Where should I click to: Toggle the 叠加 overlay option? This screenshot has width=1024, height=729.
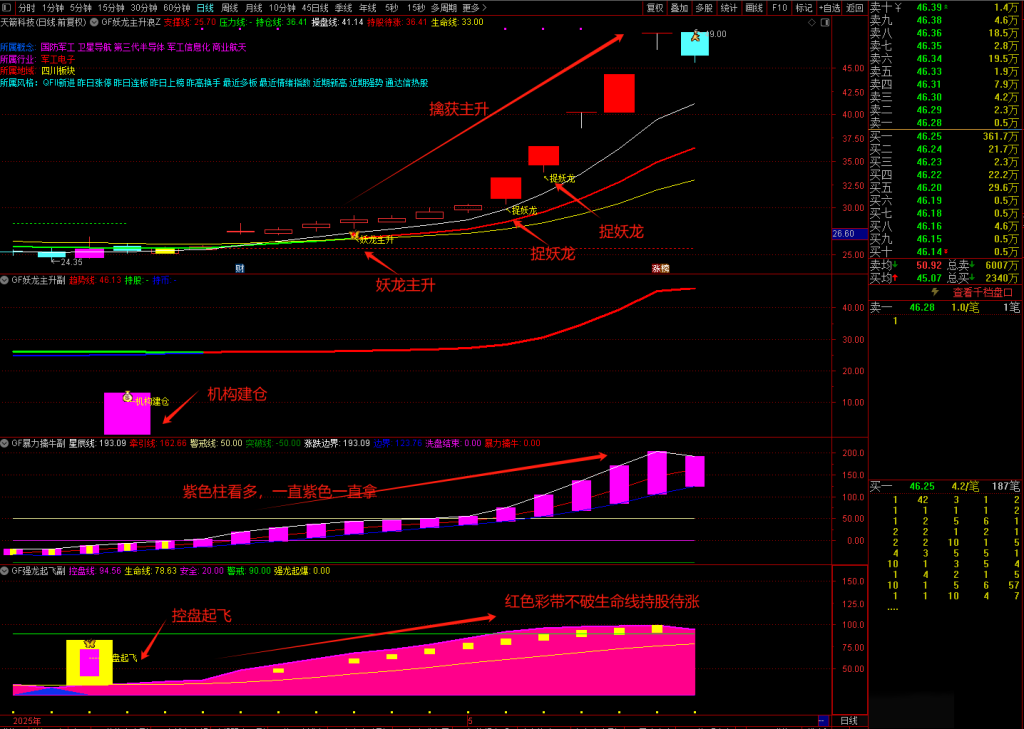click(x=679, y=7)
